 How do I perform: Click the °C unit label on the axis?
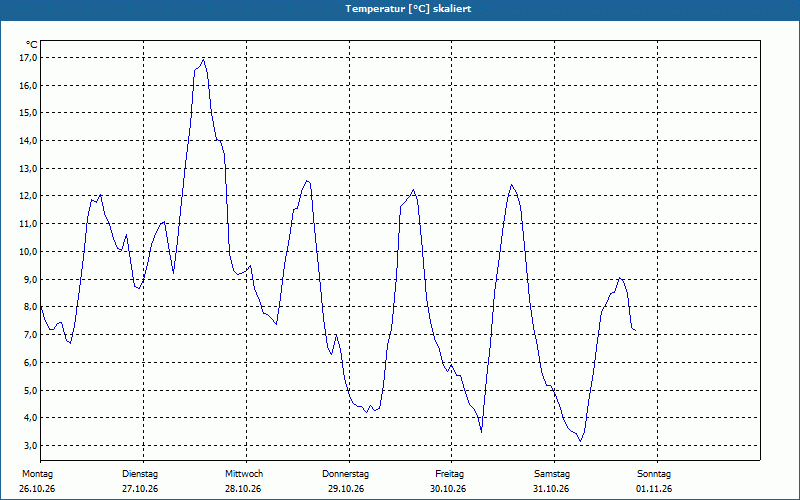[x=32, y=45]
